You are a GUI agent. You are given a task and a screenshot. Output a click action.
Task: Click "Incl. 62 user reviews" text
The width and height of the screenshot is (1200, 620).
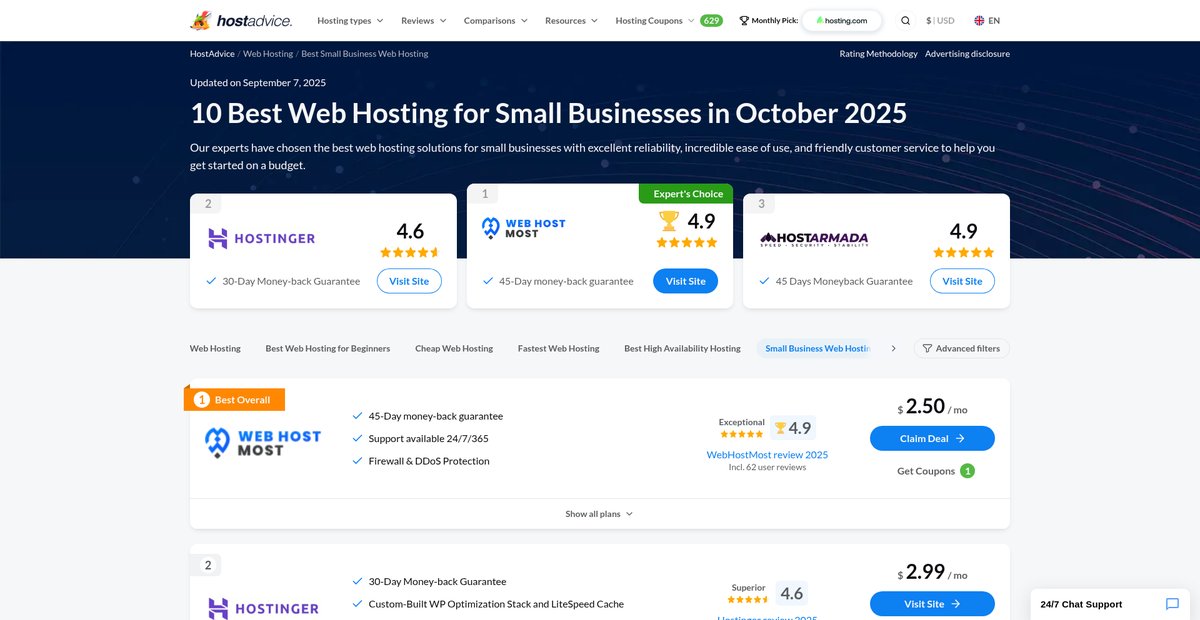(767, 467)
